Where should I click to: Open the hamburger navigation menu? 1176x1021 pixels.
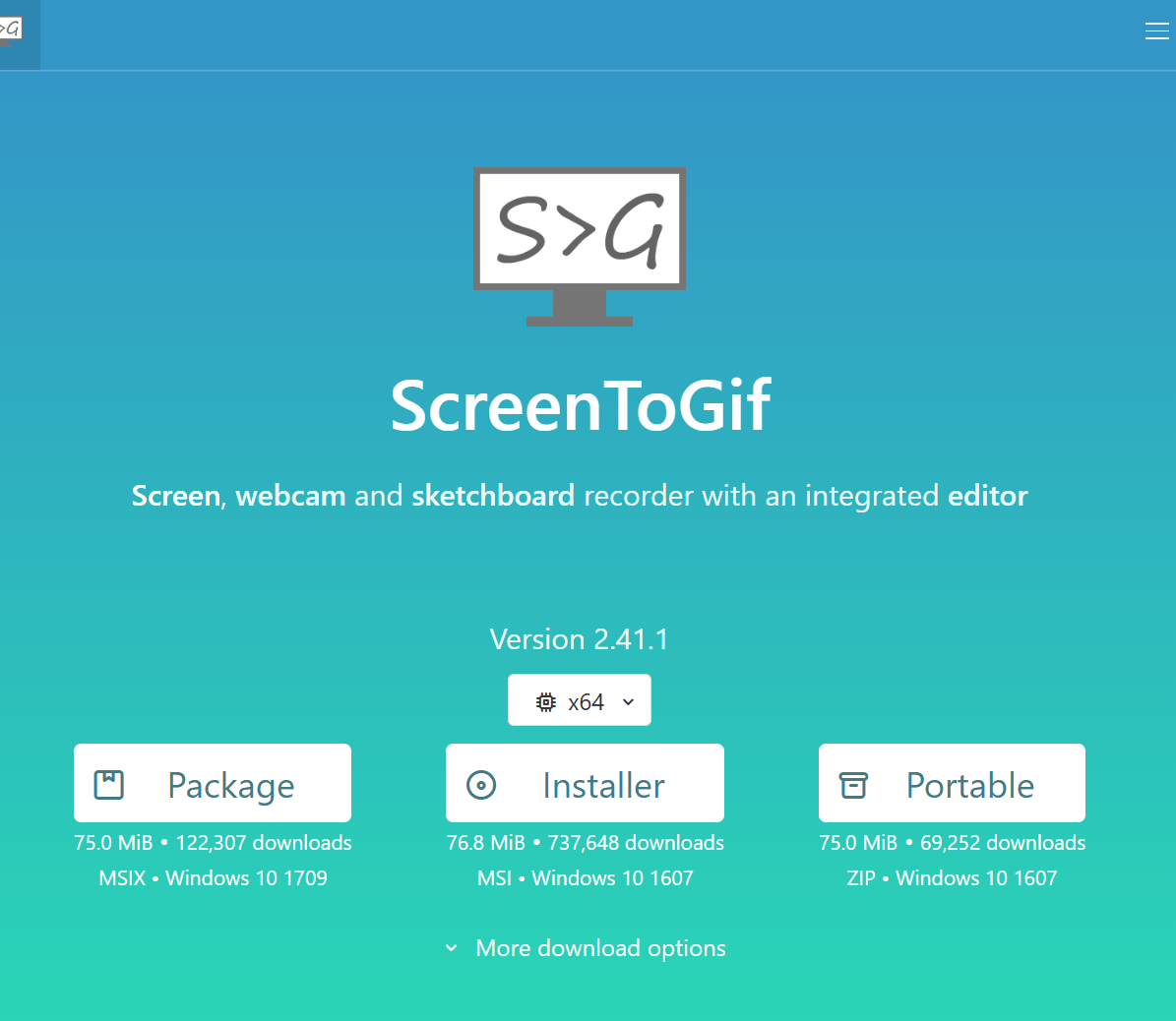[x=1156, y=30]
